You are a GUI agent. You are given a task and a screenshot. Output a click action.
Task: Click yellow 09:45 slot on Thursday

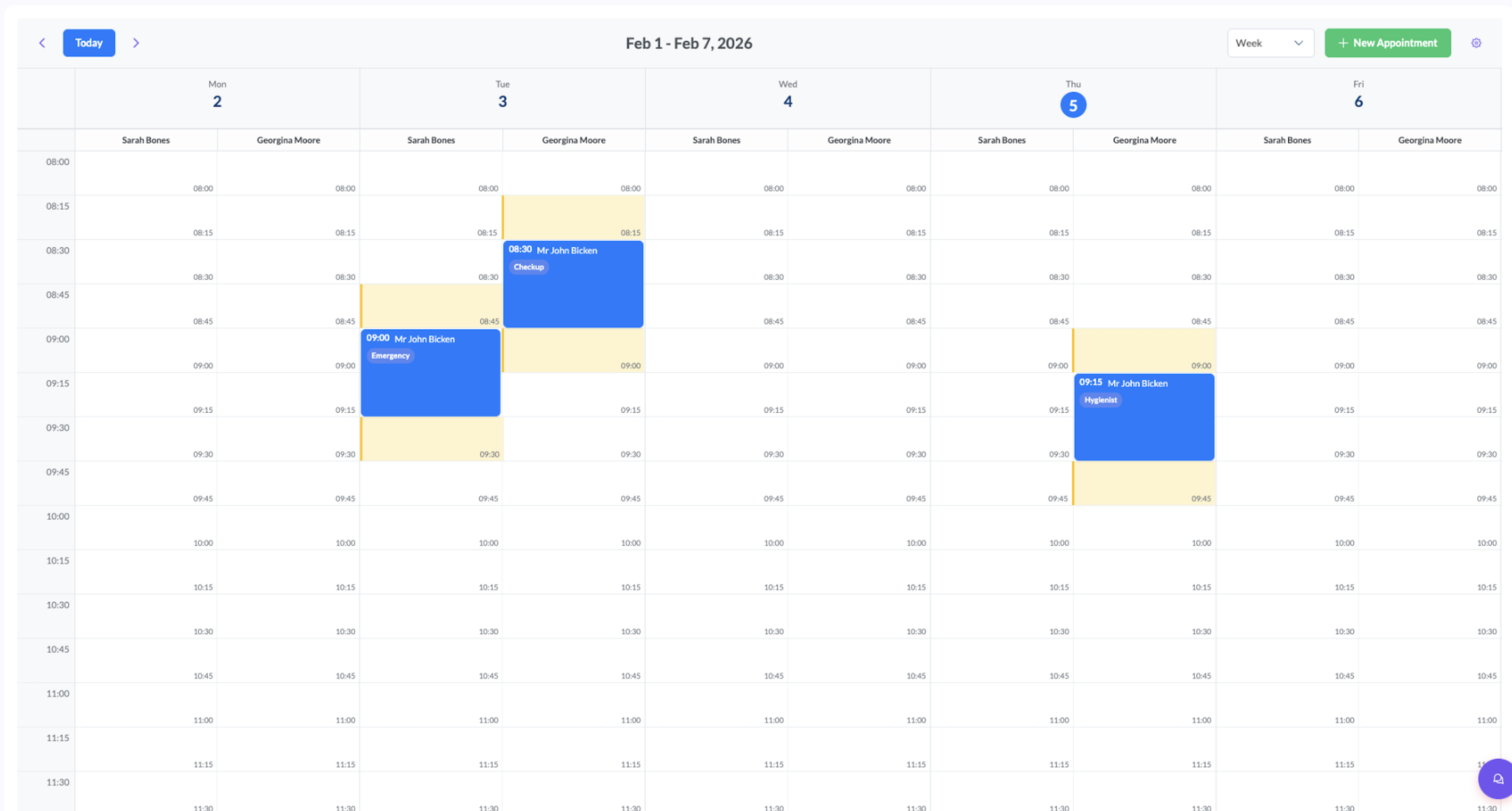click(x=1143, y=483)
